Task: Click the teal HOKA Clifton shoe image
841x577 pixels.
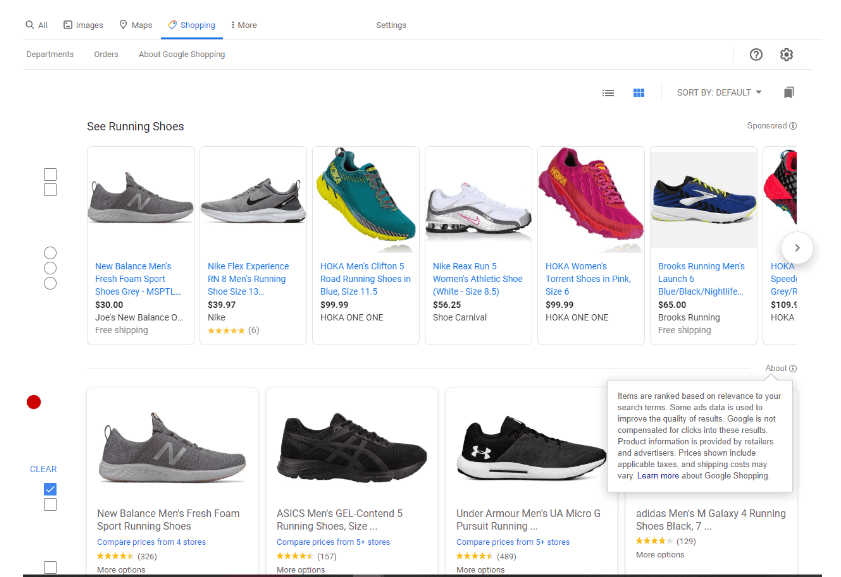Action: coord(366,199)
